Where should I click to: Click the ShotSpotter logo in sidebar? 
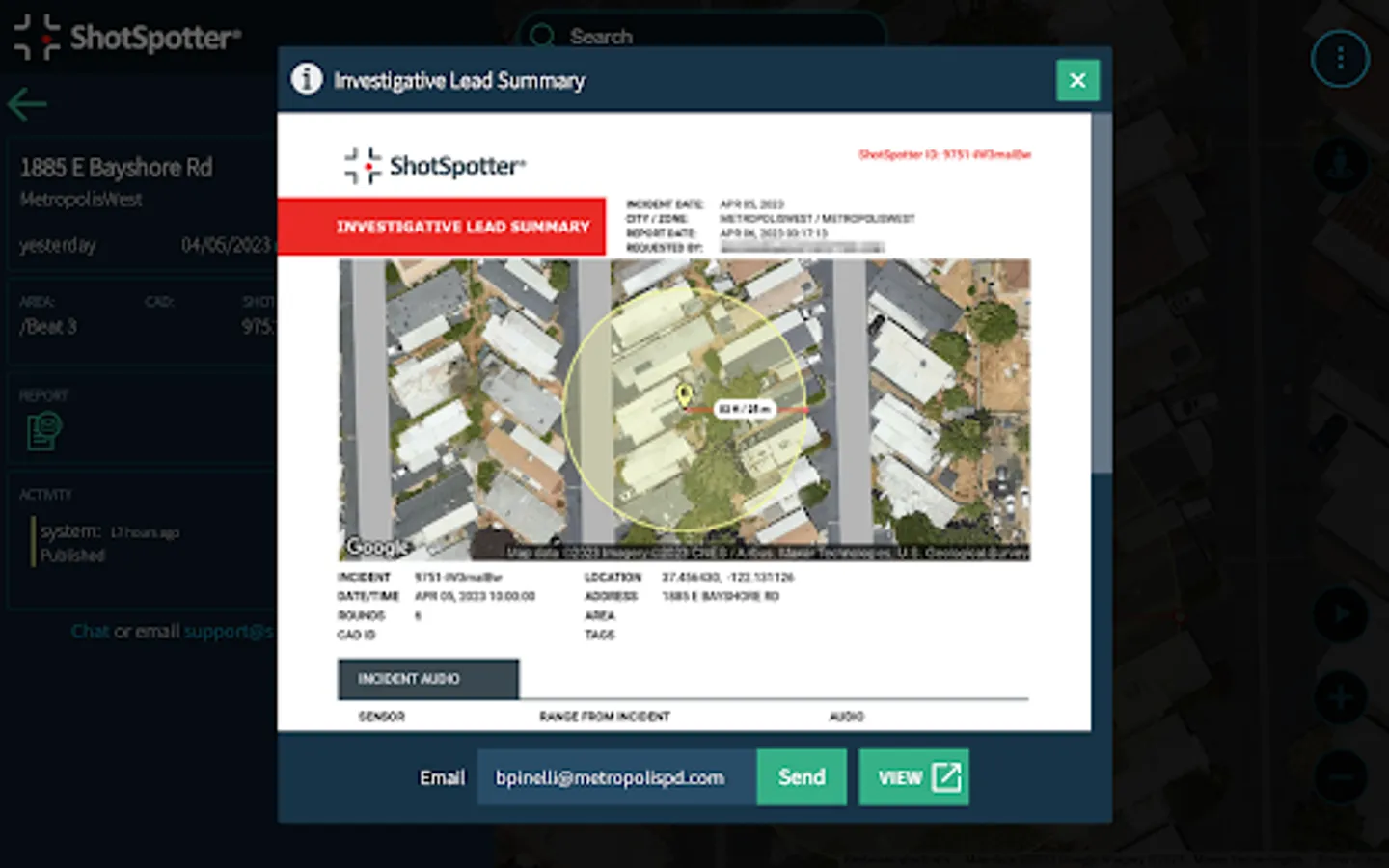coord(126,38)
